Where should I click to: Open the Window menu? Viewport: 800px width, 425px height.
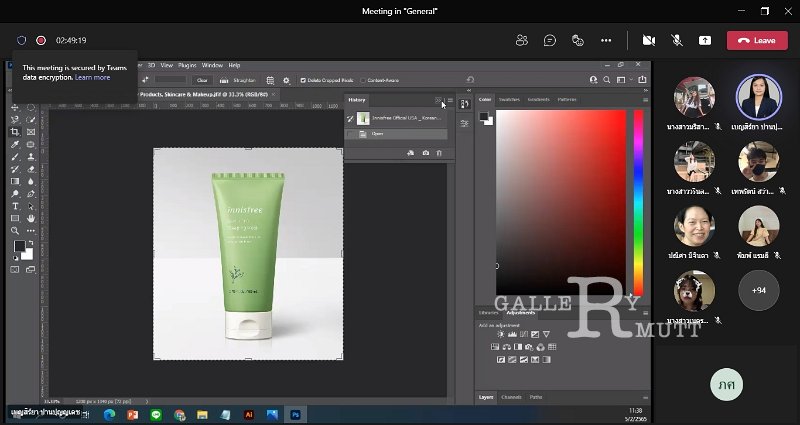pos(212,65)
